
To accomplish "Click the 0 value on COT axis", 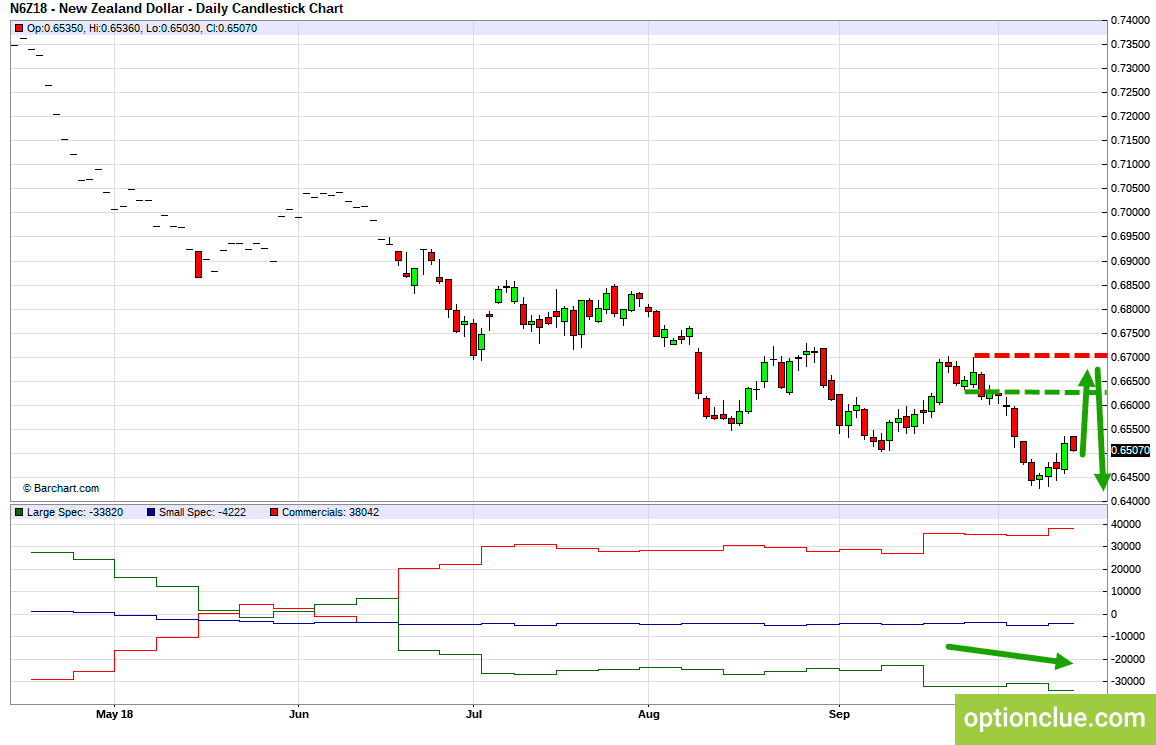I will coord(1114,614).
